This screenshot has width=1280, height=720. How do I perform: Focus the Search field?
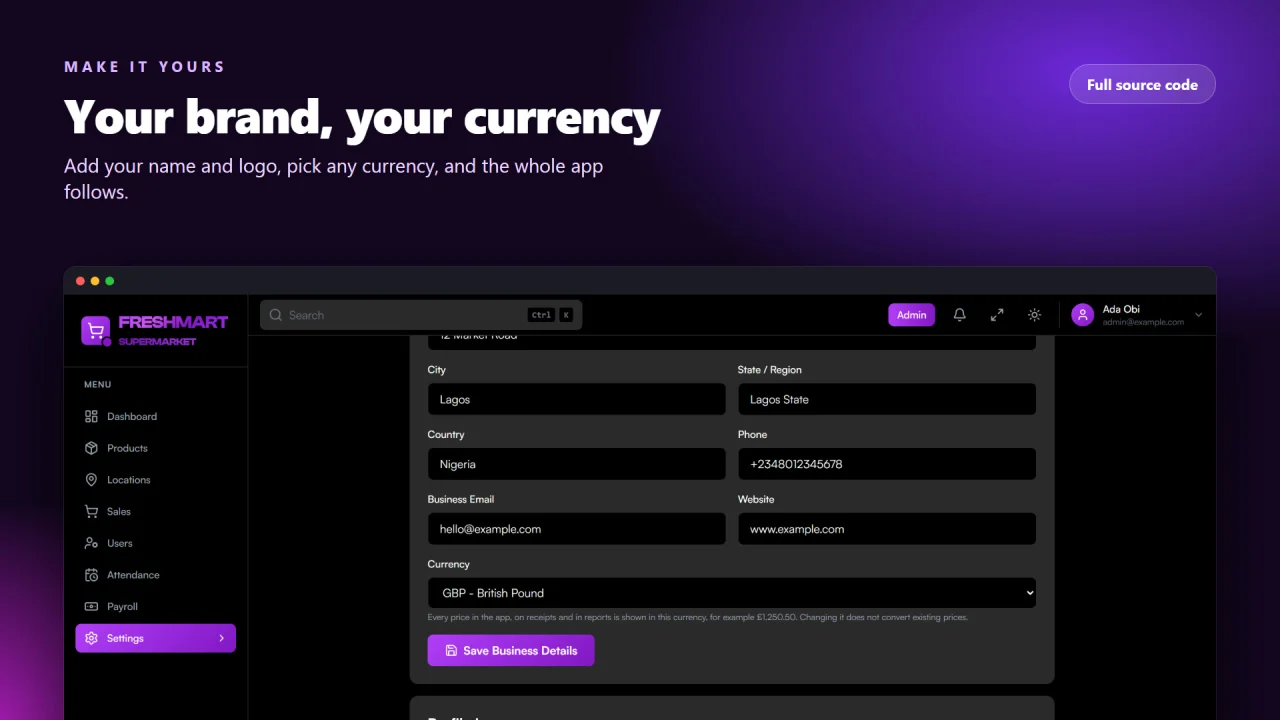click(421, 315)
